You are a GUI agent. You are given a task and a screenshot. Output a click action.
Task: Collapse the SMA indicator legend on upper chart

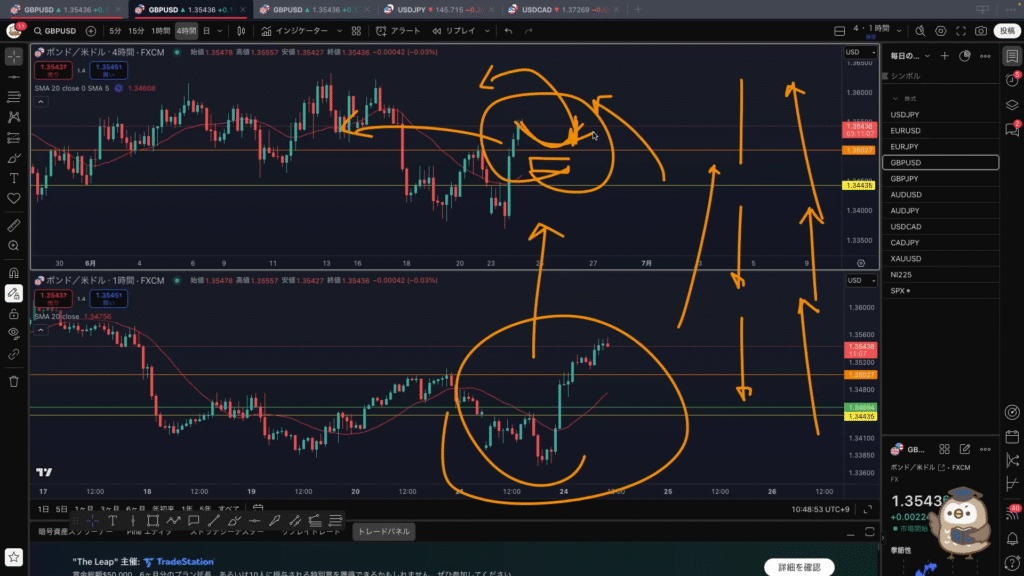pyautogui.click(x=40, y=102)
